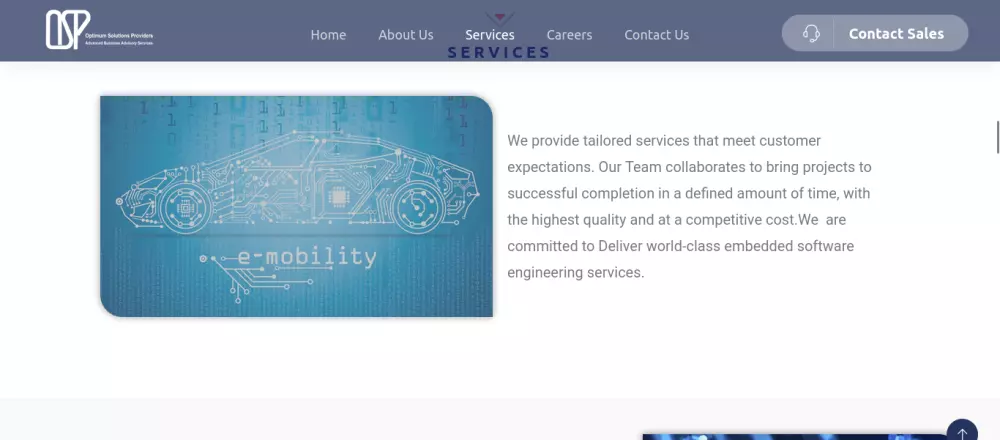Select Services in the navigation bar

(x=490, y=35)
